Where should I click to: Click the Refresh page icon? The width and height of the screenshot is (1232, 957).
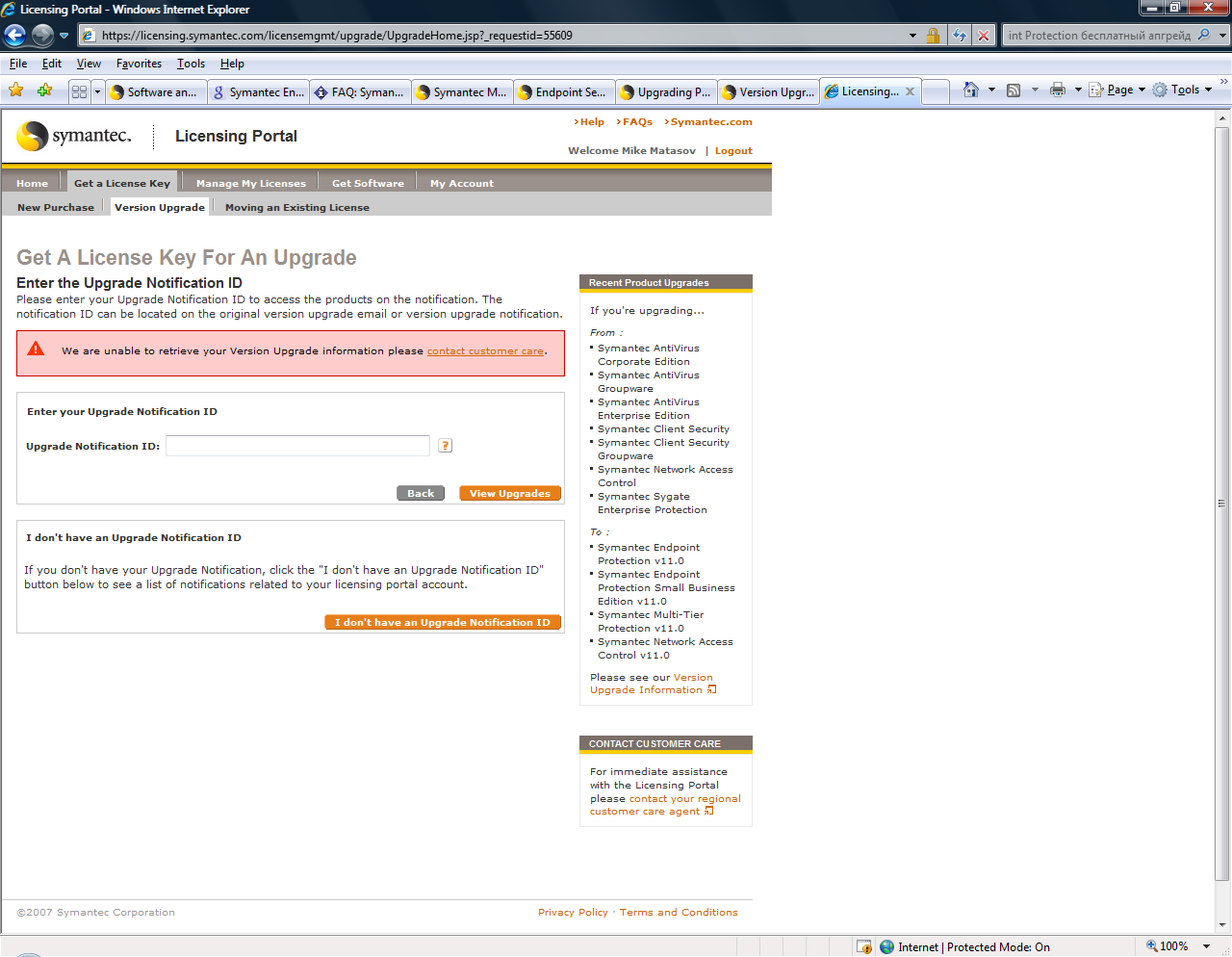click(960, 36)
